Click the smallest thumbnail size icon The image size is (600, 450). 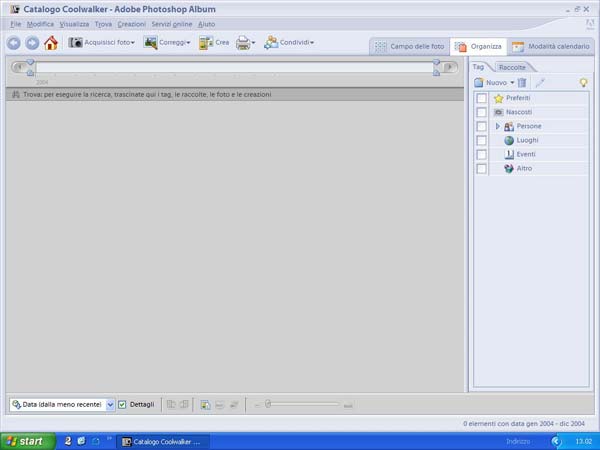257,405
